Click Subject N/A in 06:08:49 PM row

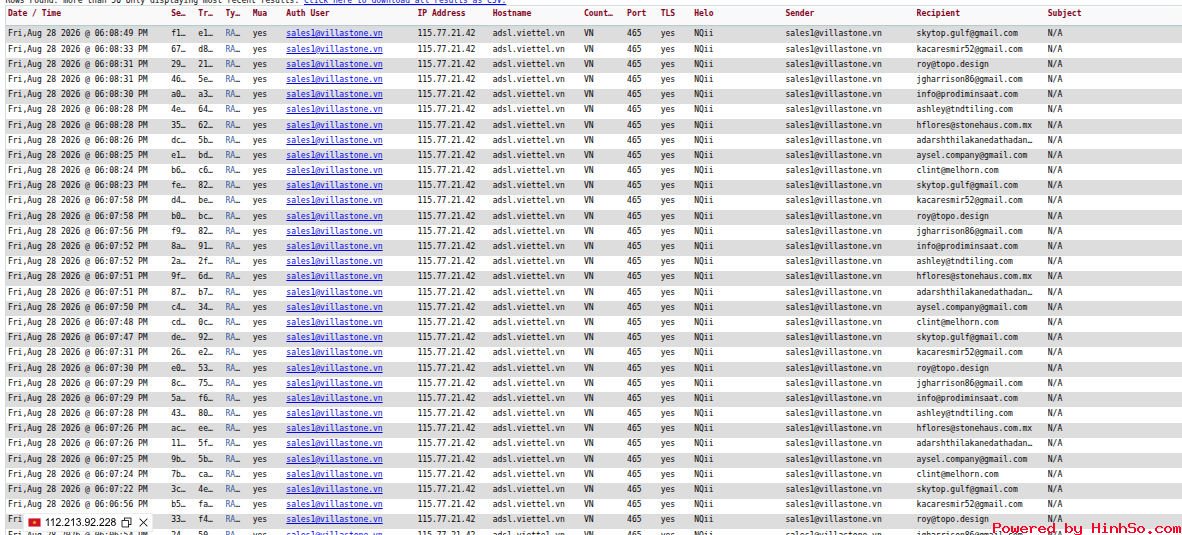1055,33
